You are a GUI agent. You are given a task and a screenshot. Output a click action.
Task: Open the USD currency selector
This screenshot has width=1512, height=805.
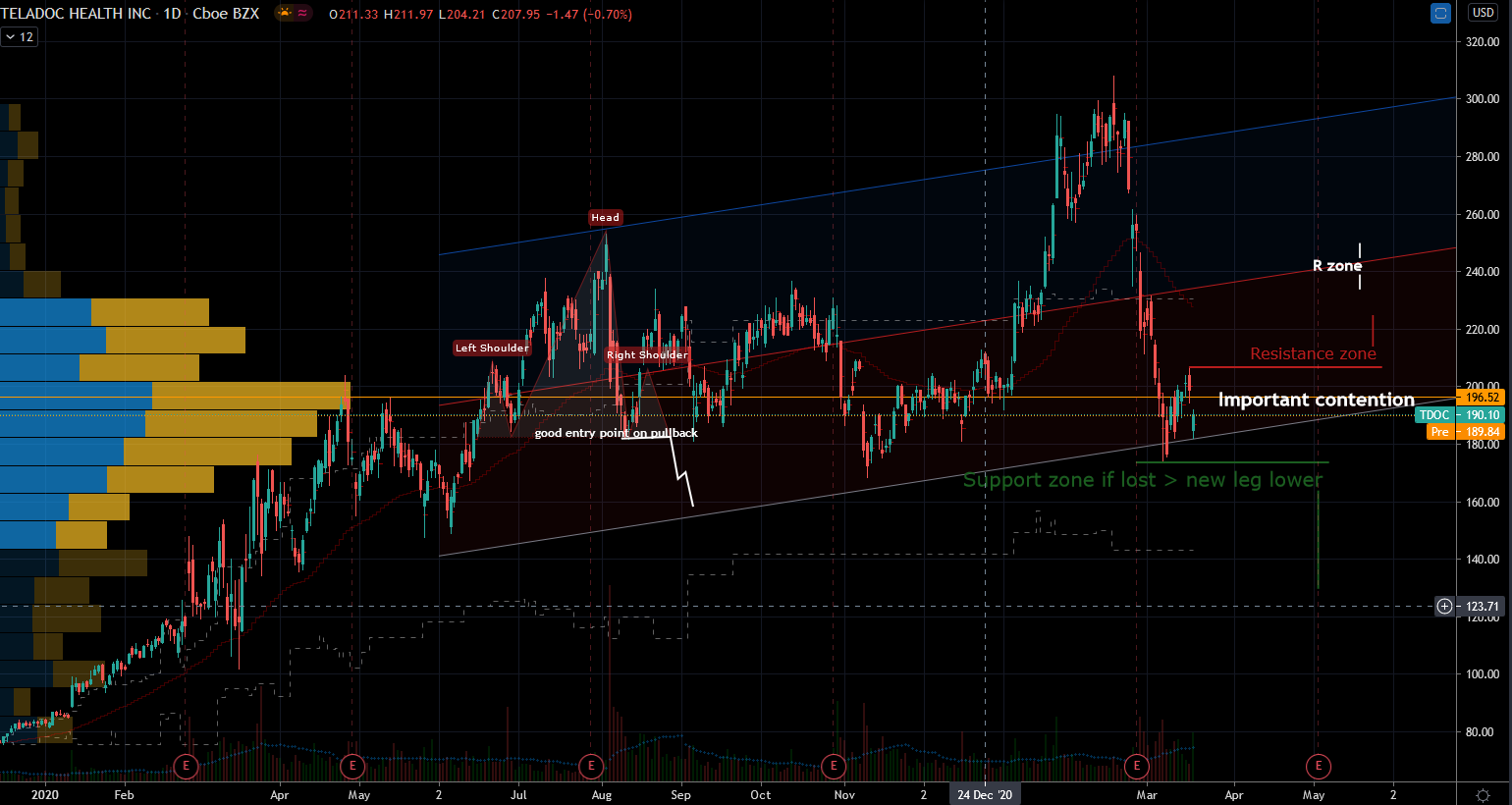pos(1483,13)
